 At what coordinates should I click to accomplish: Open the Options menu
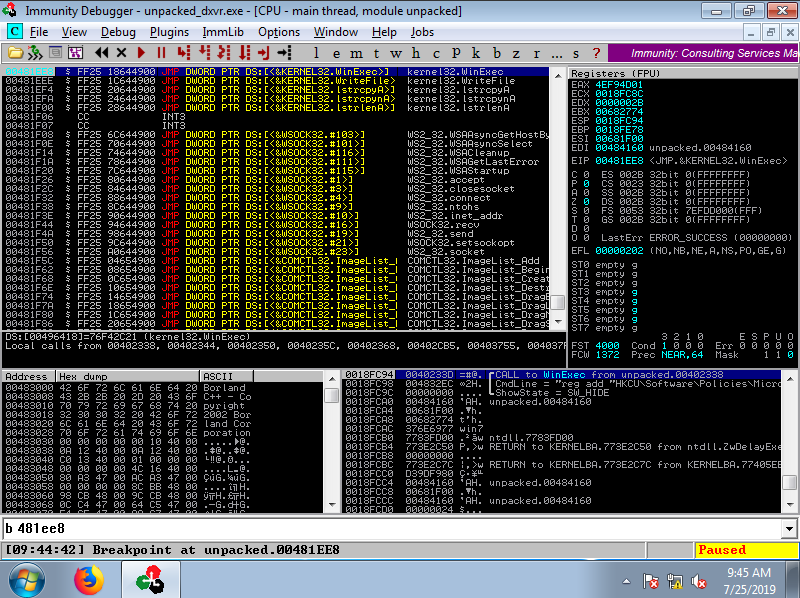(x=279, y=32)
